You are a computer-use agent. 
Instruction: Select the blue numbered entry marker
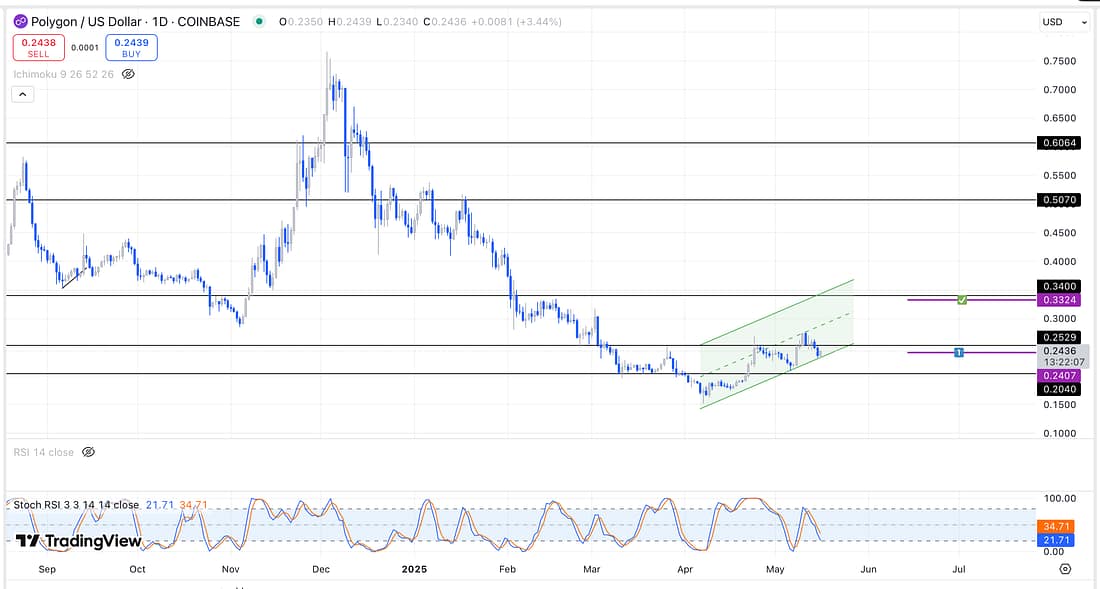click(959, 352)
